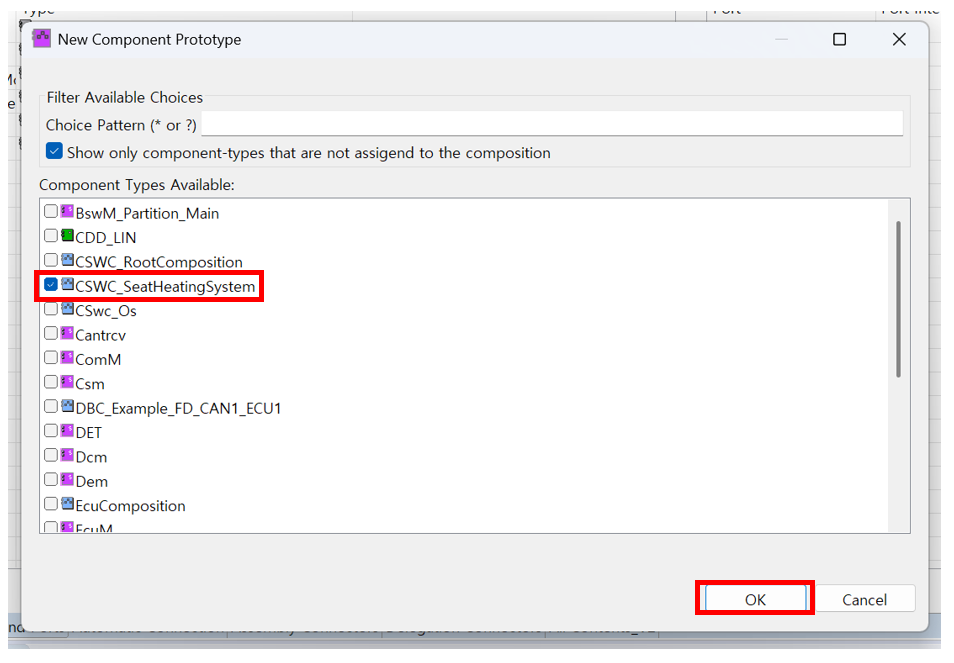Viewport: 954px width, 663px height.
Task: Select the Dem list entry
Action: click(x=91, y=481)
